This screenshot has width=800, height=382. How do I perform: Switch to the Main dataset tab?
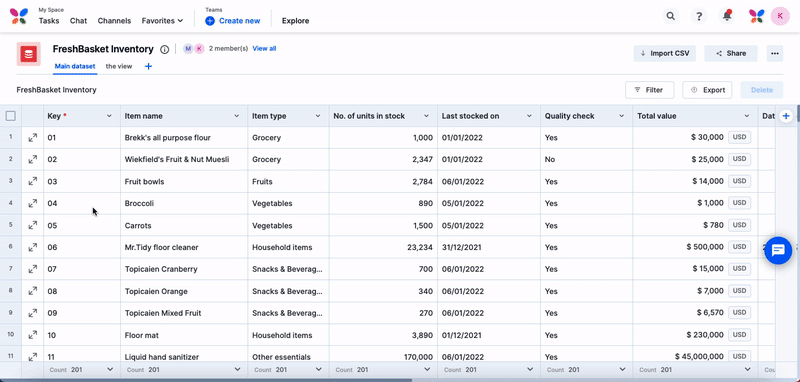click(x=74, y=66)
